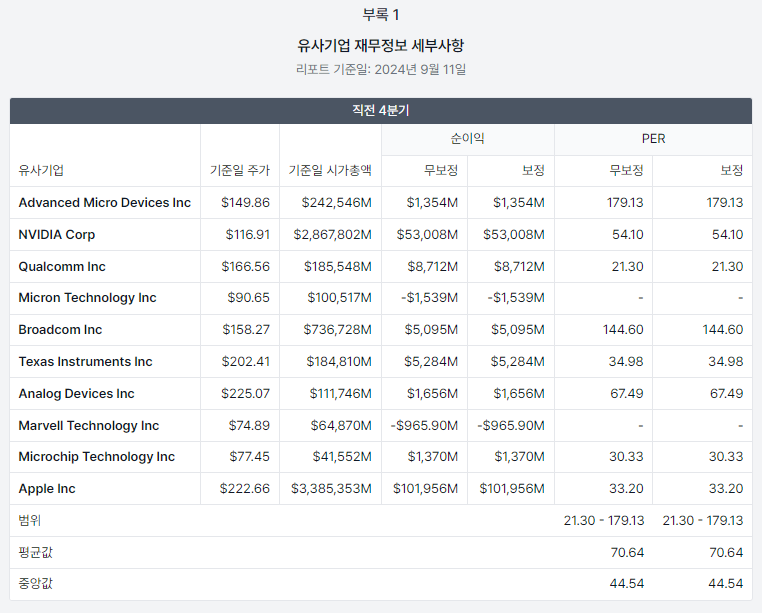Viewport: 762px width, 613px height.
Task: Click the Marvell Technology Inc name
Action: pos(89,426)
